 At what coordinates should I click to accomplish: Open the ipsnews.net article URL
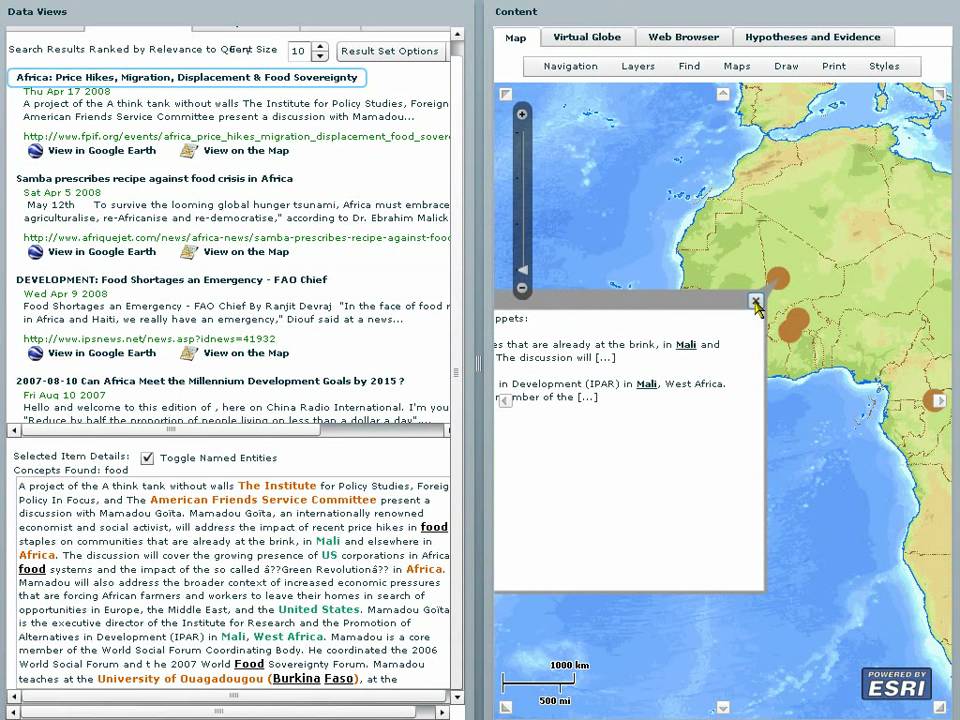[149, 339]
